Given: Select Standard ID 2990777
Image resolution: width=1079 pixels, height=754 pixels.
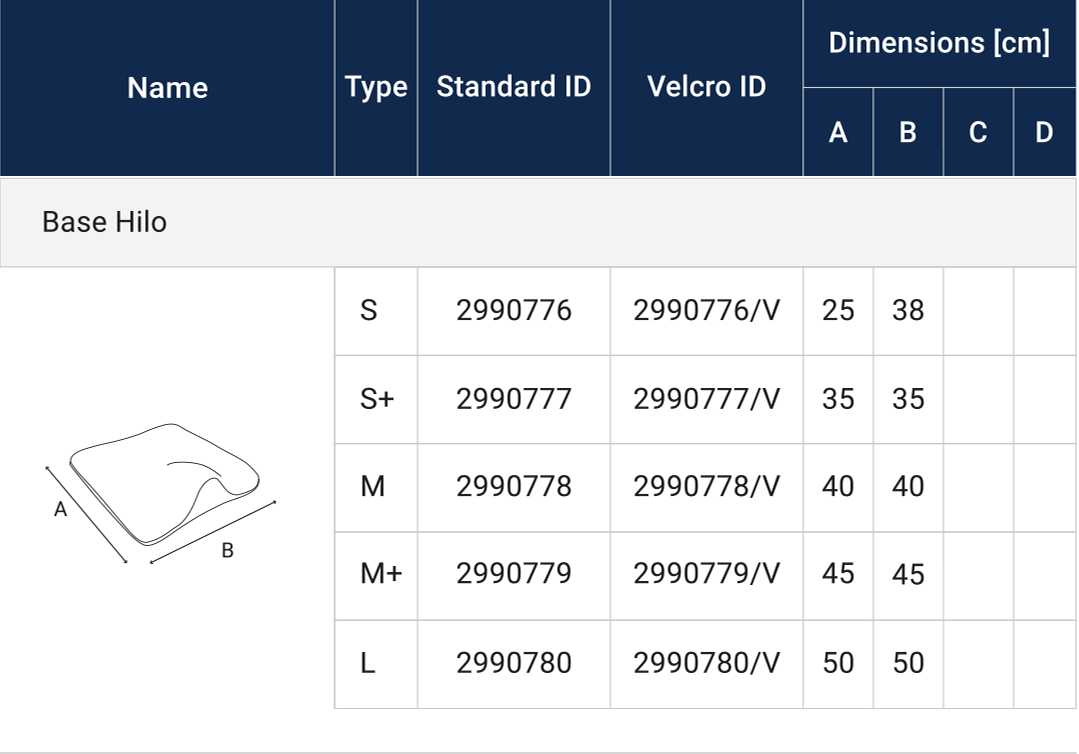Looking at the screenshot, I should pyautogui.click(x=513, y=399).
